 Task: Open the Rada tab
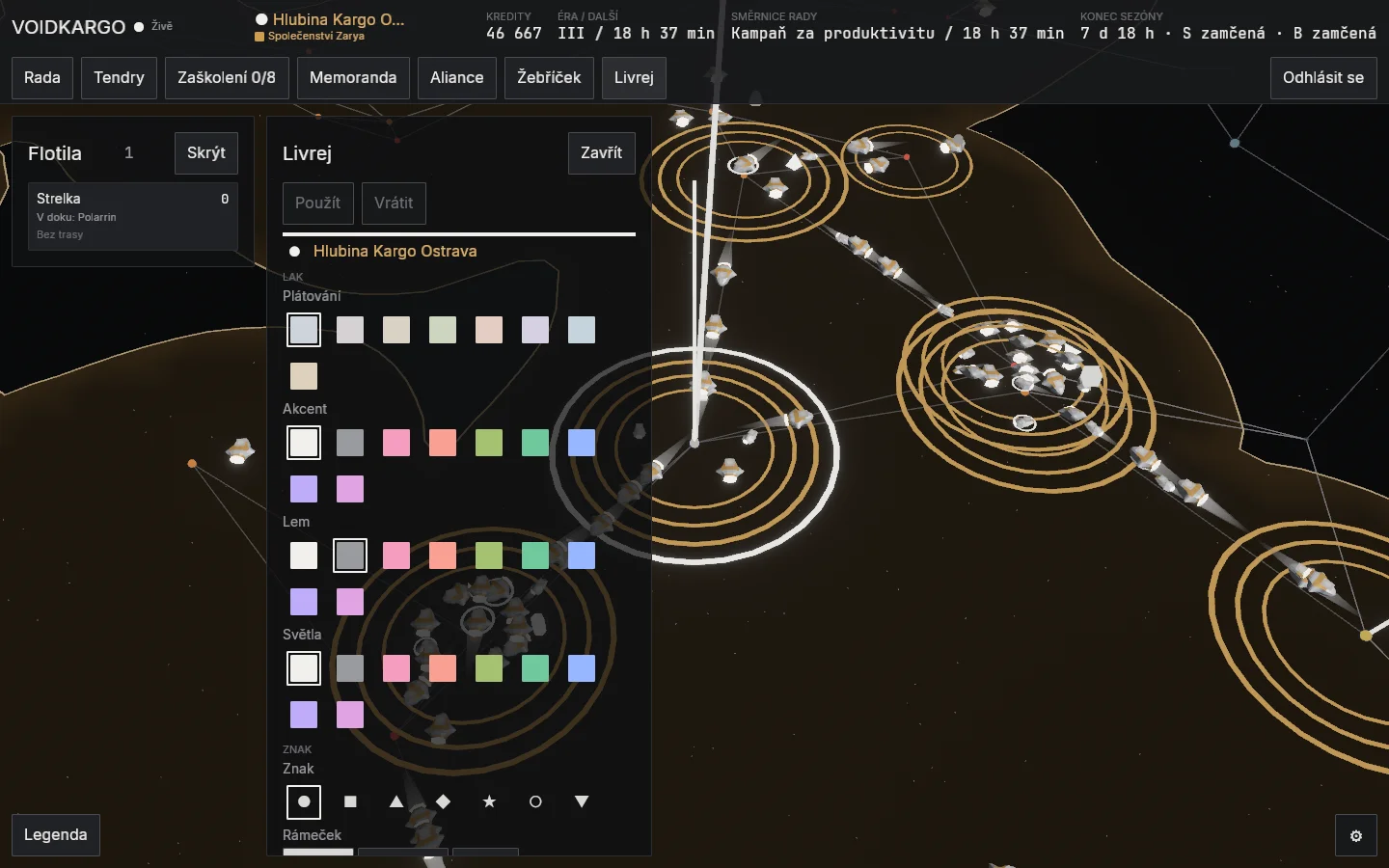tap(42, 78)
